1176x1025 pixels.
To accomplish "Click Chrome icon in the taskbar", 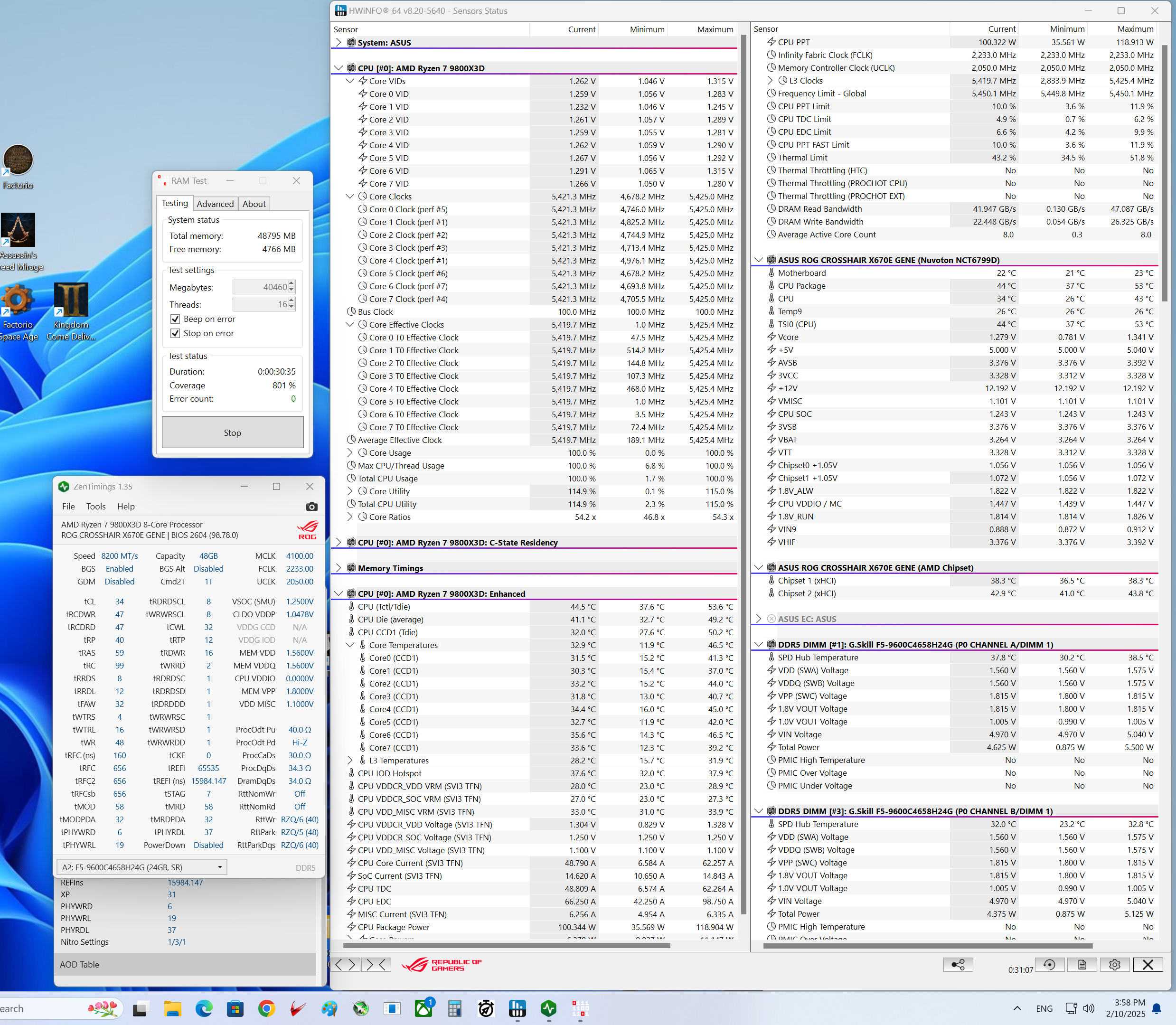I will [x=266, y=1008].
